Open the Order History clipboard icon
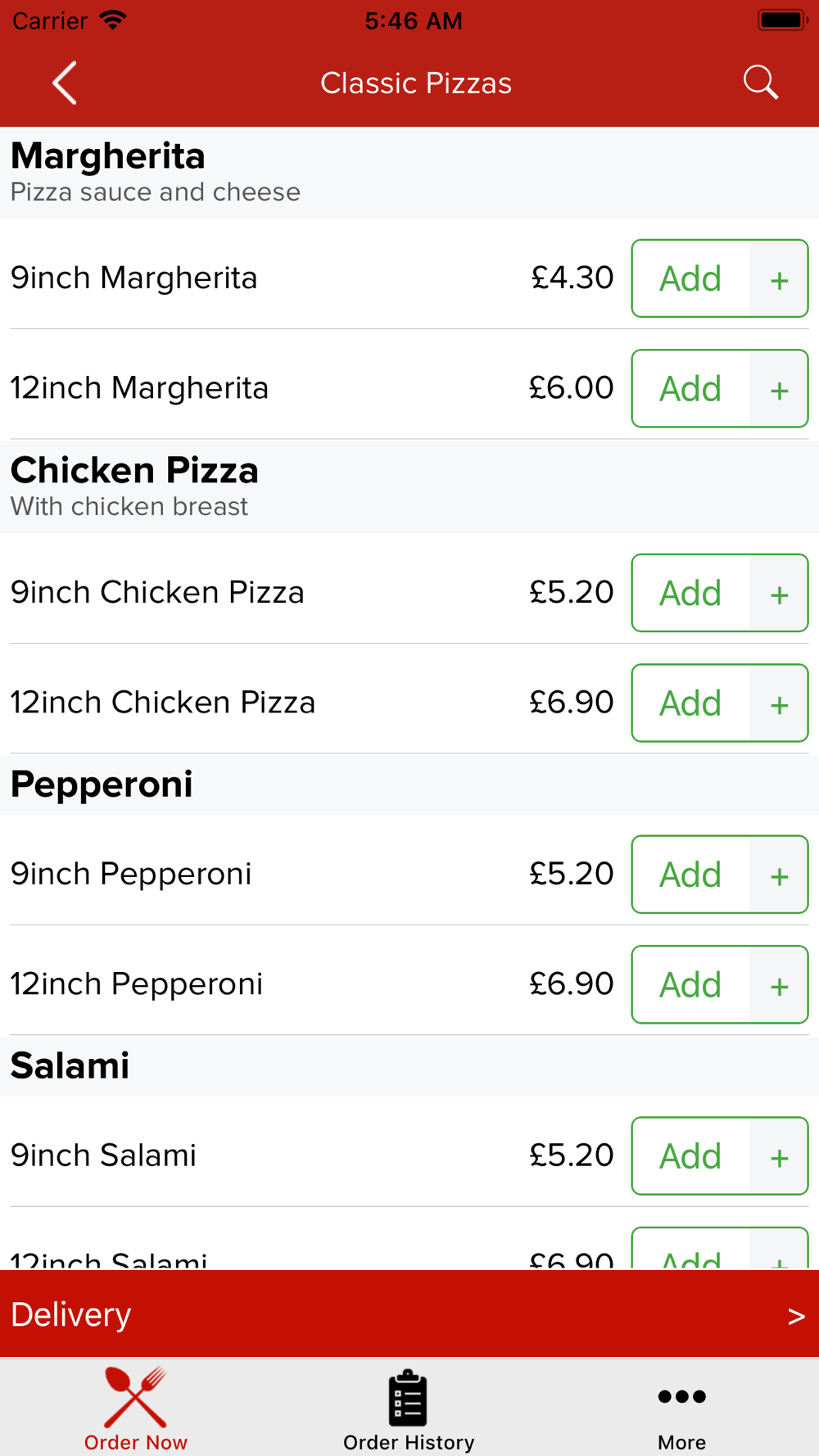The width and height of the screenshot is (819, 1456). (x=408, y=1398)
